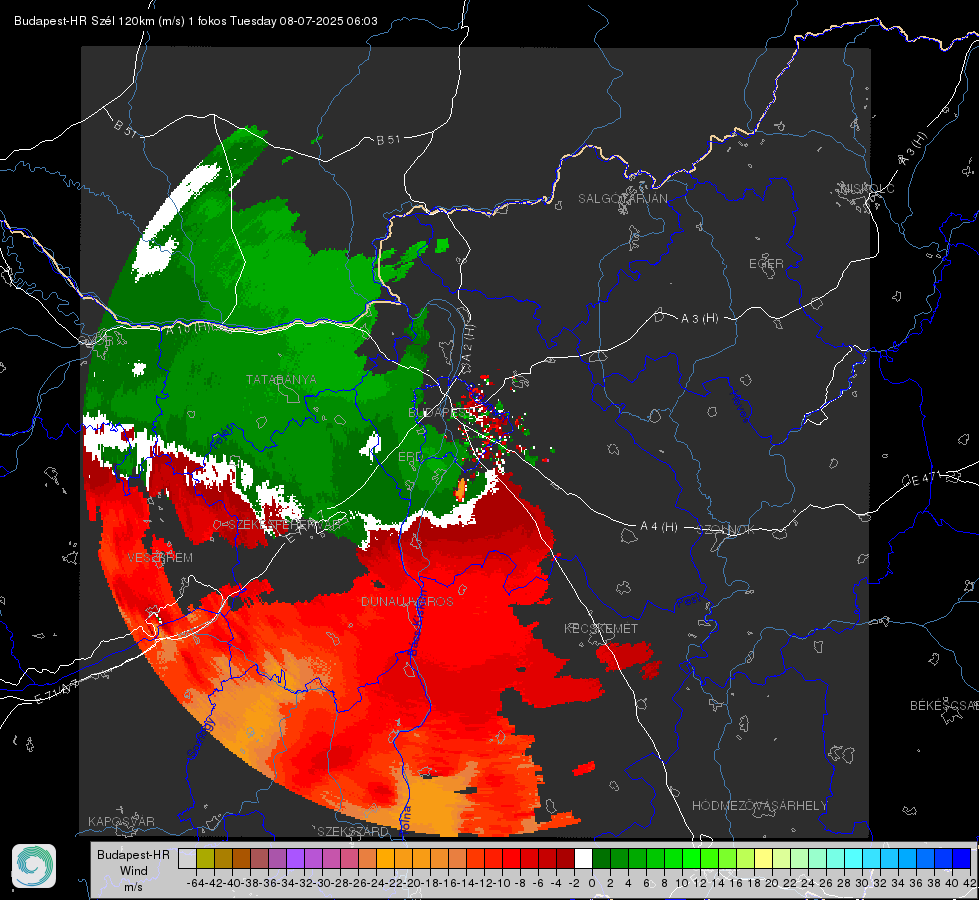
Task: Click the EGER city label
Action: (x=766, y=264)
